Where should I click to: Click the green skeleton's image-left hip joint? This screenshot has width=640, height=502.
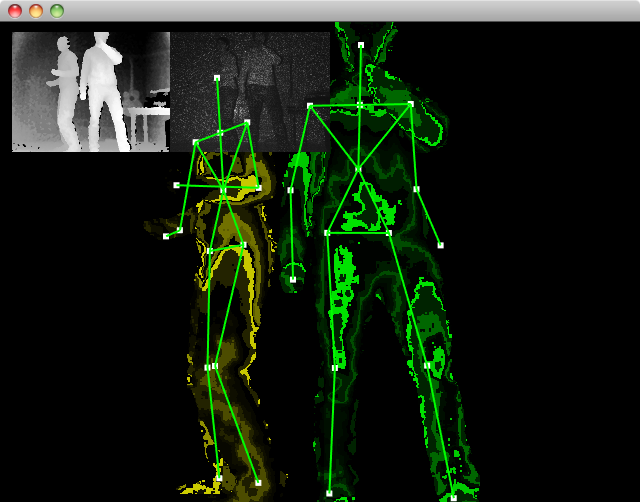[x=327, y=233]
